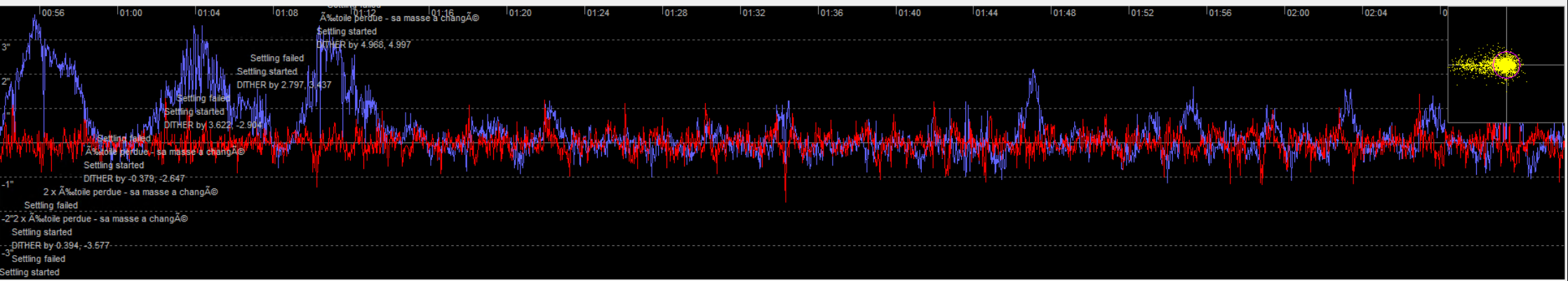Click 'Settling failed' above DITHER by 2.797
The height and width of the screenshot is (281, 1568).
(x=277, y=58)
